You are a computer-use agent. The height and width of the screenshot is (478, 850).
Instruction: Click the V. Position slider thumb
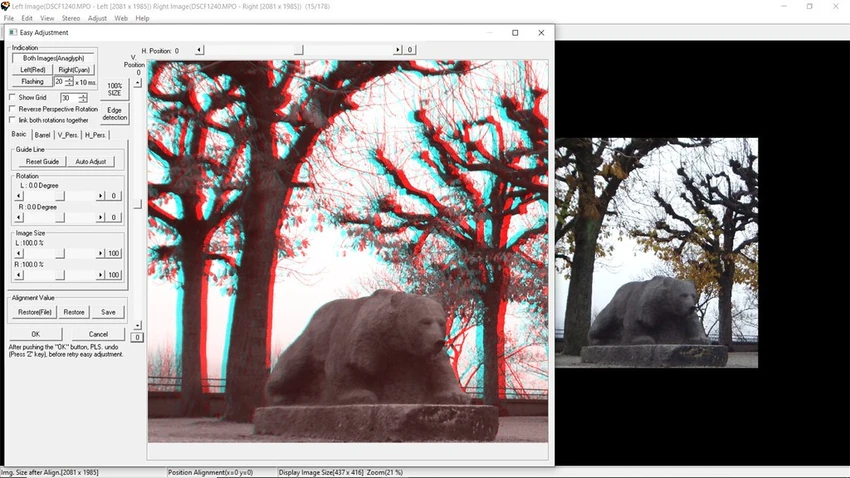click(138, 204)
